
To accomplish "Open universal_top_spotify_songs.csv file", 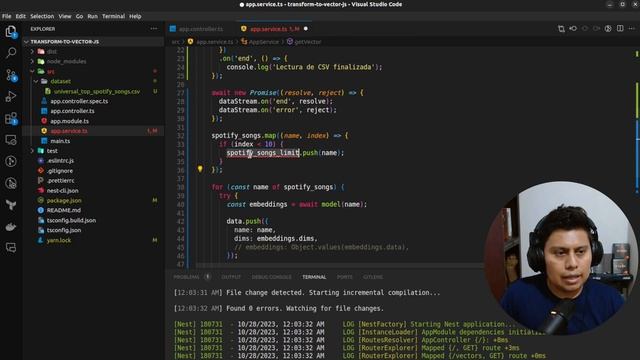I will (97, 91).
